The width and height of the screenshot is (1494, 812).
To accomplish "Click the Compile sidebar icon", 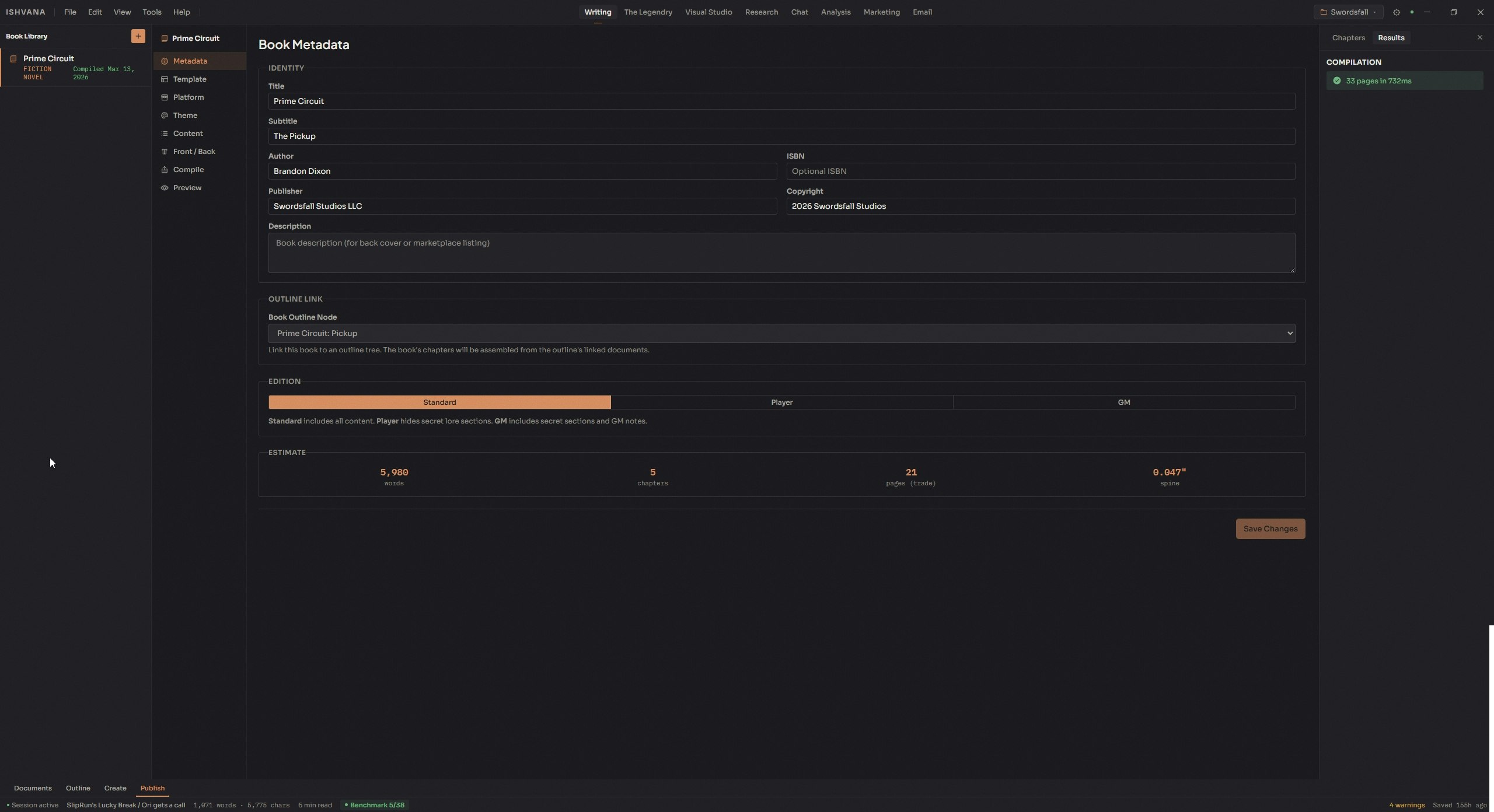I will click(x=165, y=170).
